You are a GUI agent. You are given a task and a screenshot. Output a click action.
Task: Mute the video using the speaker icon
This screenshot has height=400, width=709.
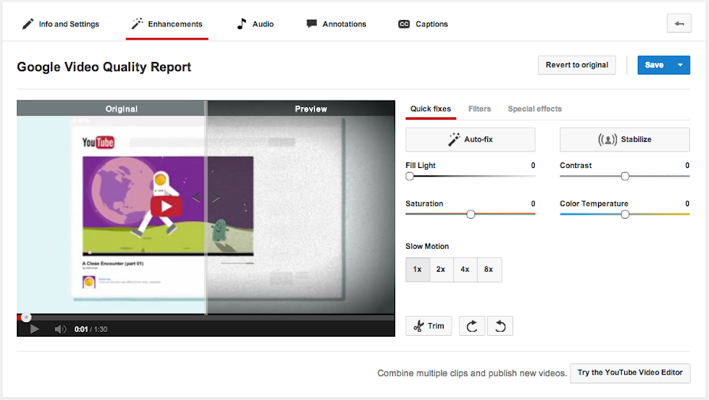click(x=60, y=329)
